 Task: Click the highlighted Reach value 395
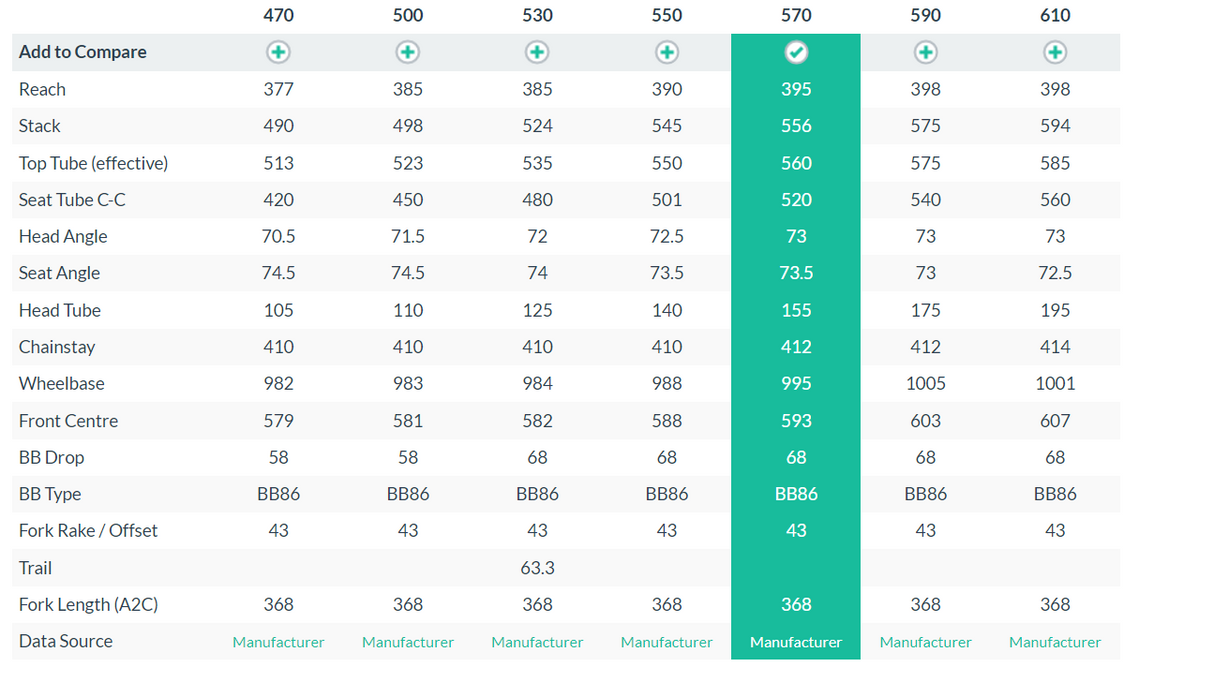(796, 89)
